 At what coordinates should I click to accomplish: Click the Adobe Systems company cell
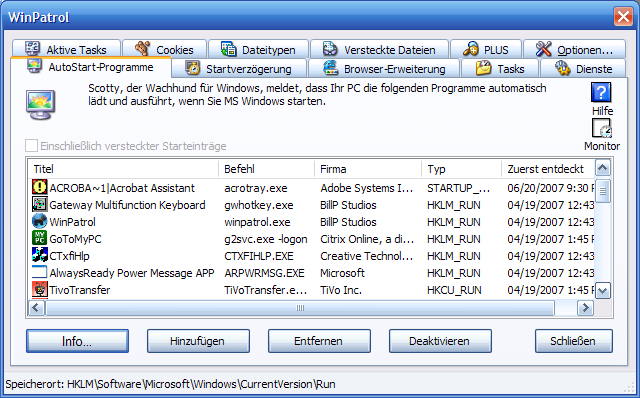[367, 188]
